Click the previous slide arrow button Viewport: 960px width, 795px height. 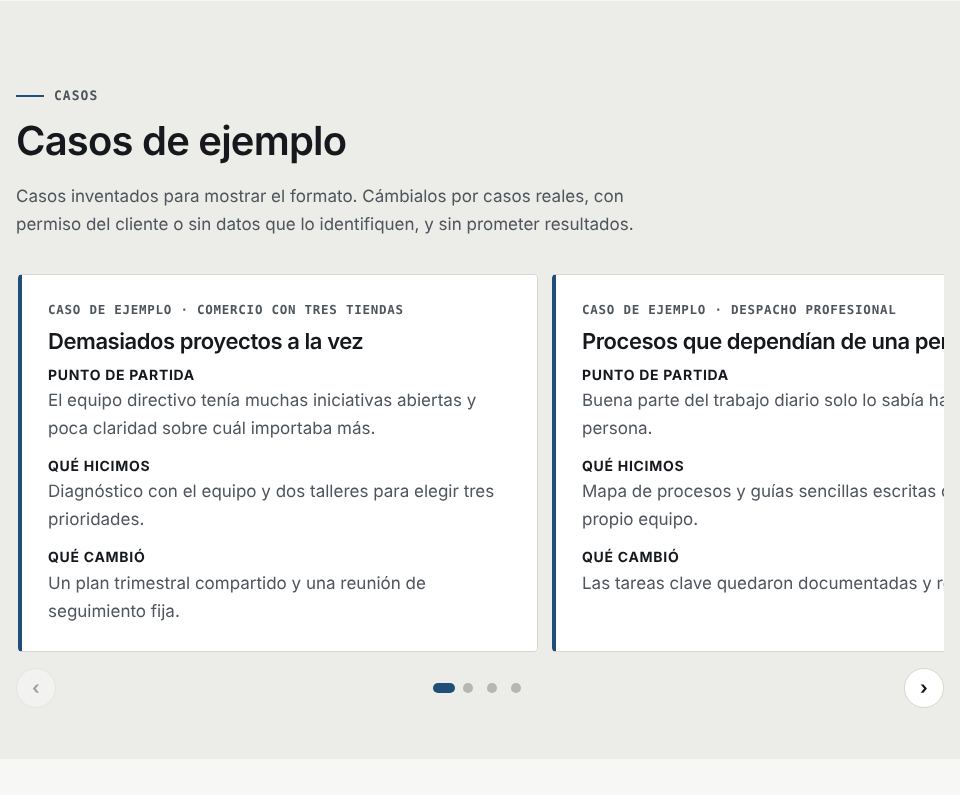[x=36, y=688]
